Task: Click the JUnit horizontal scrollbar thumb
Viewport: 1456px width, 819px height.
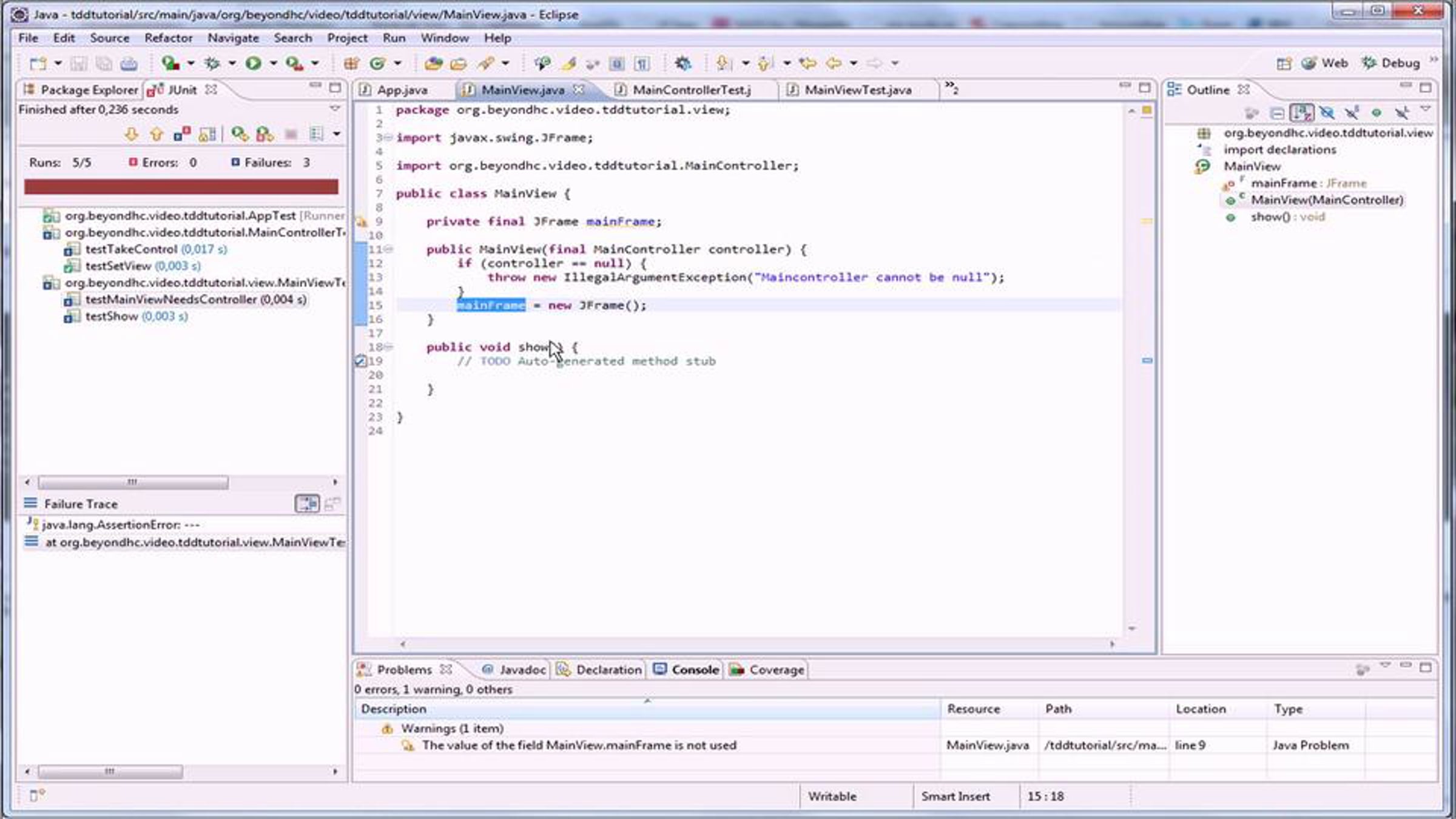Action: (x=133, y=482)
